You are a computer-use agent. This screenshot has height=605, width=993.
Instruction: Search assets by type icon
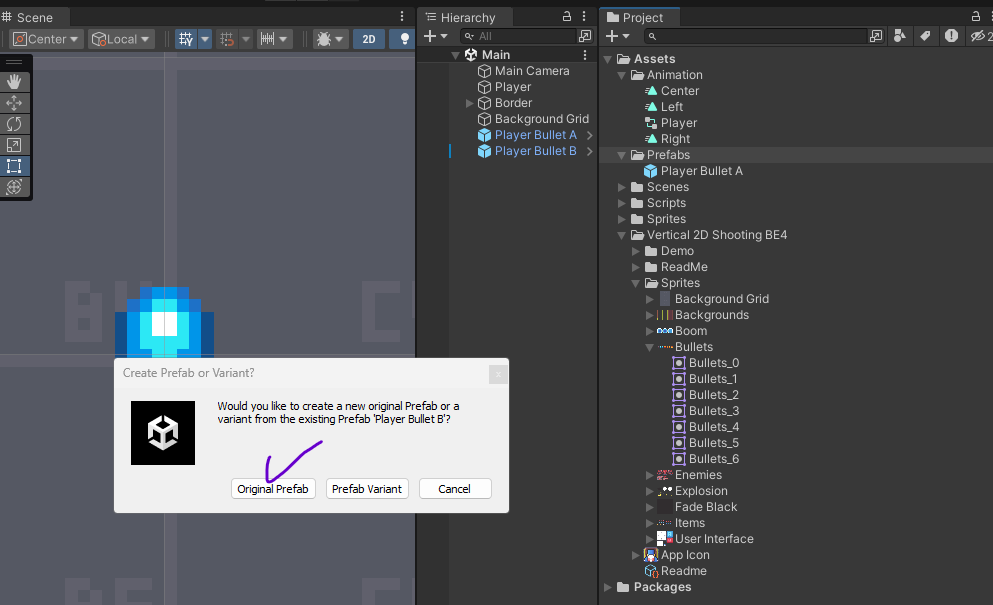tap(899, 36)
